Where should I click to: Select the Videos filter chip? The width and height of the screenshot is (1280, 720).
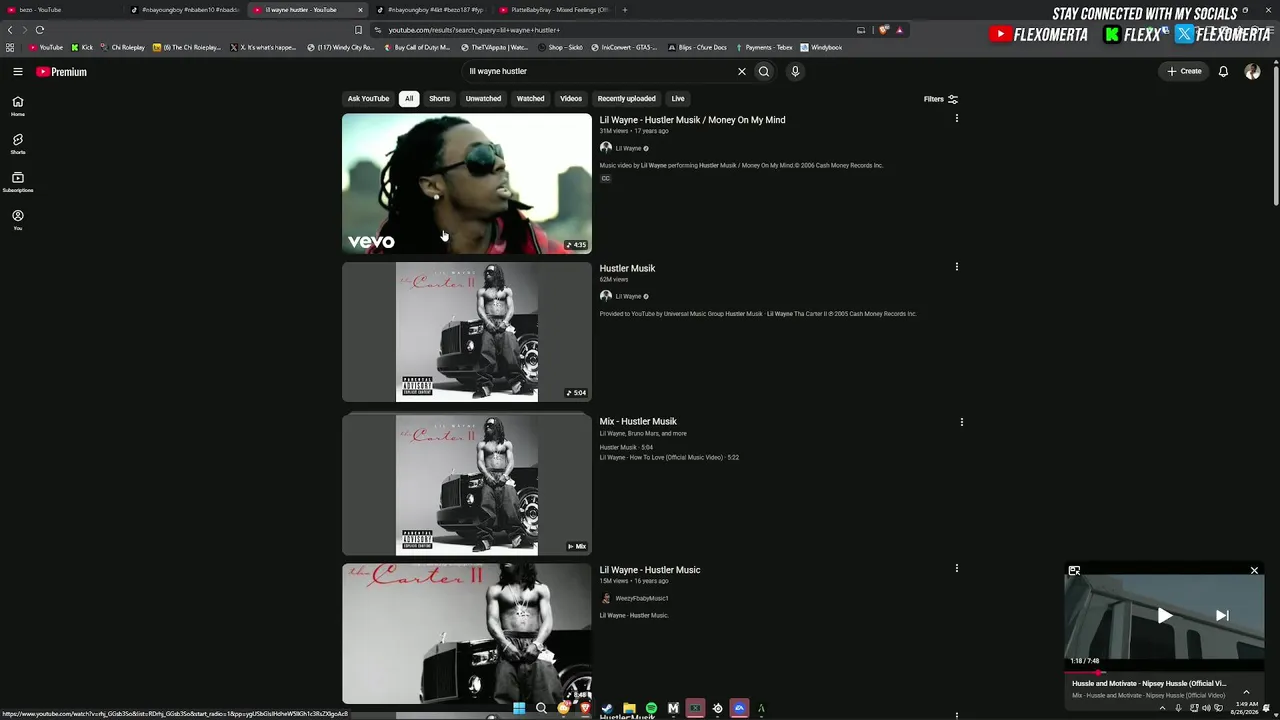(x=571, y=99)
